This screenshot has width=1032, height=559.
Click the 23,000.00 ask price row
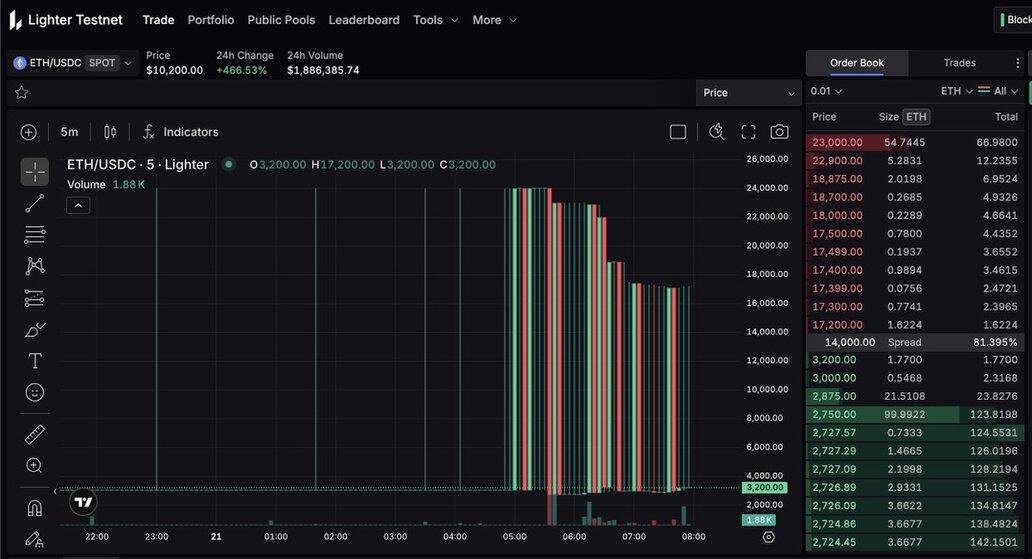tap(837, 143)
